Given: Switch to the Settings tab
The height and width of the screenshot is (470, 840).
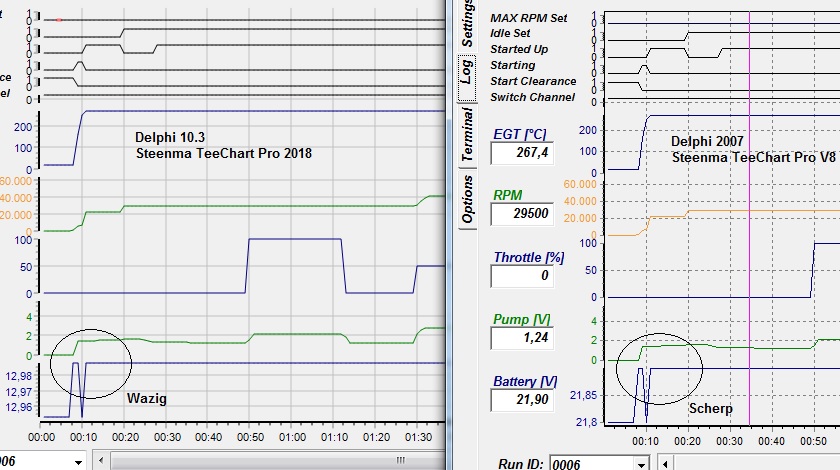Looking at the screenshot, I should click(x=467, y=24).
